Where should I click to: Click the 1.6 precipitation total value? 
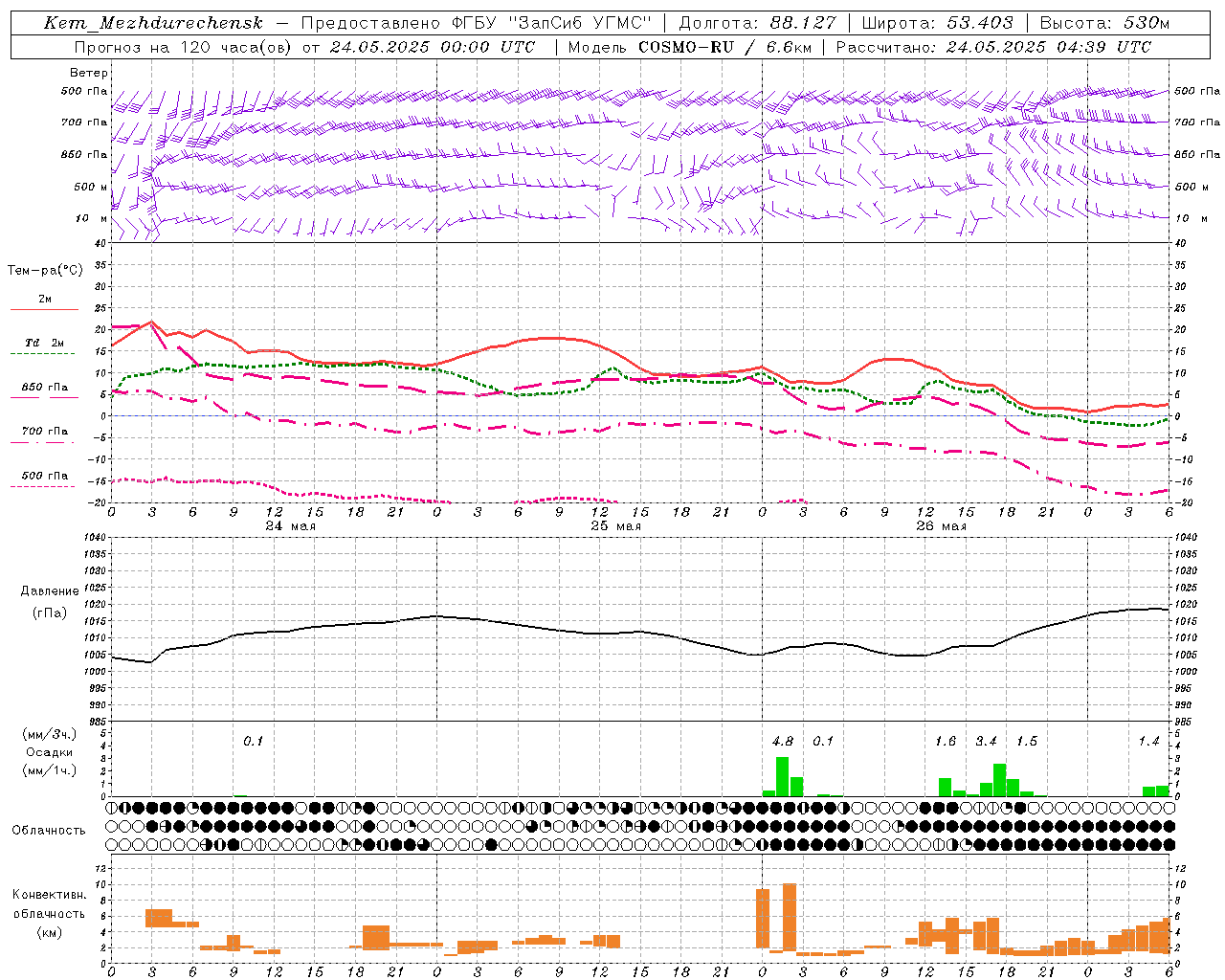click(x=946, y=741)
